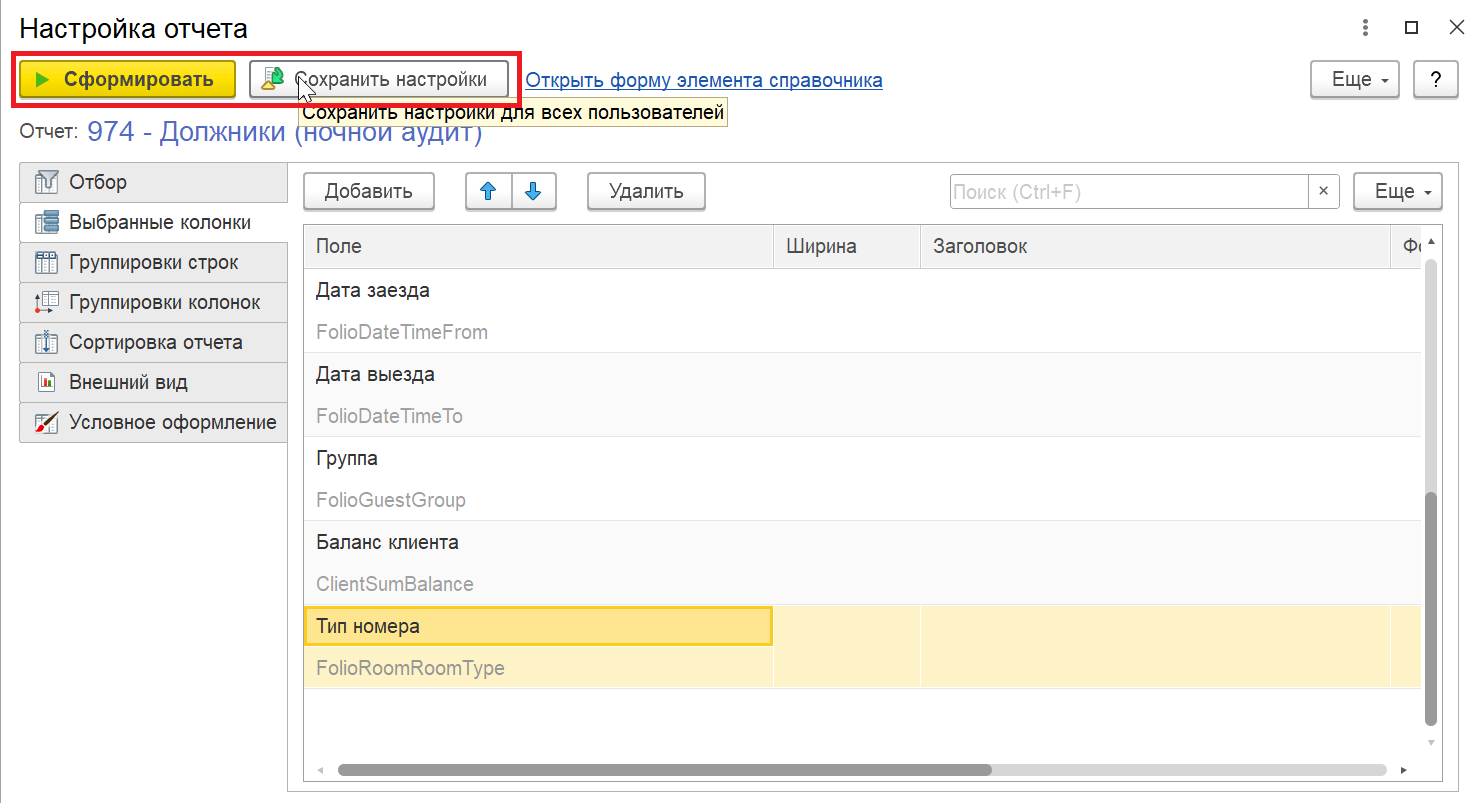This screenshot has height=803, width=1481.
Task: Move selected column down with blue arrow
Action: tap(533, 191)
